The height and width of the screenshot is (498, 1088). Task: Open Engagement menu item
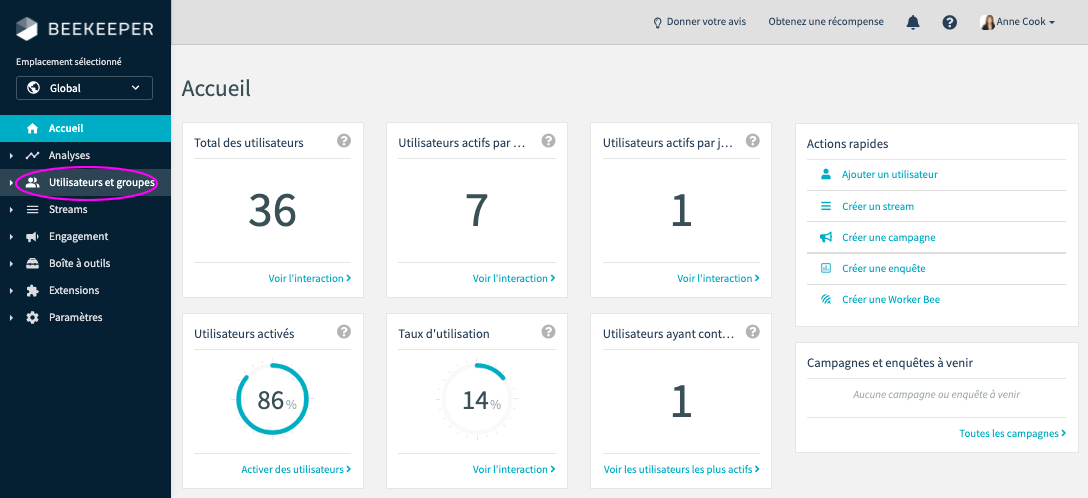click(x=78, y=237)
